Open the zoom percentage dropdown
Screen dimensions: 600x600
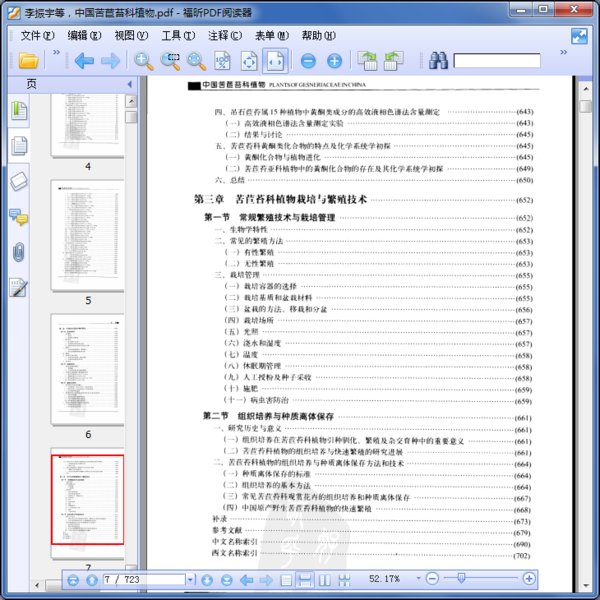point(418,578)
